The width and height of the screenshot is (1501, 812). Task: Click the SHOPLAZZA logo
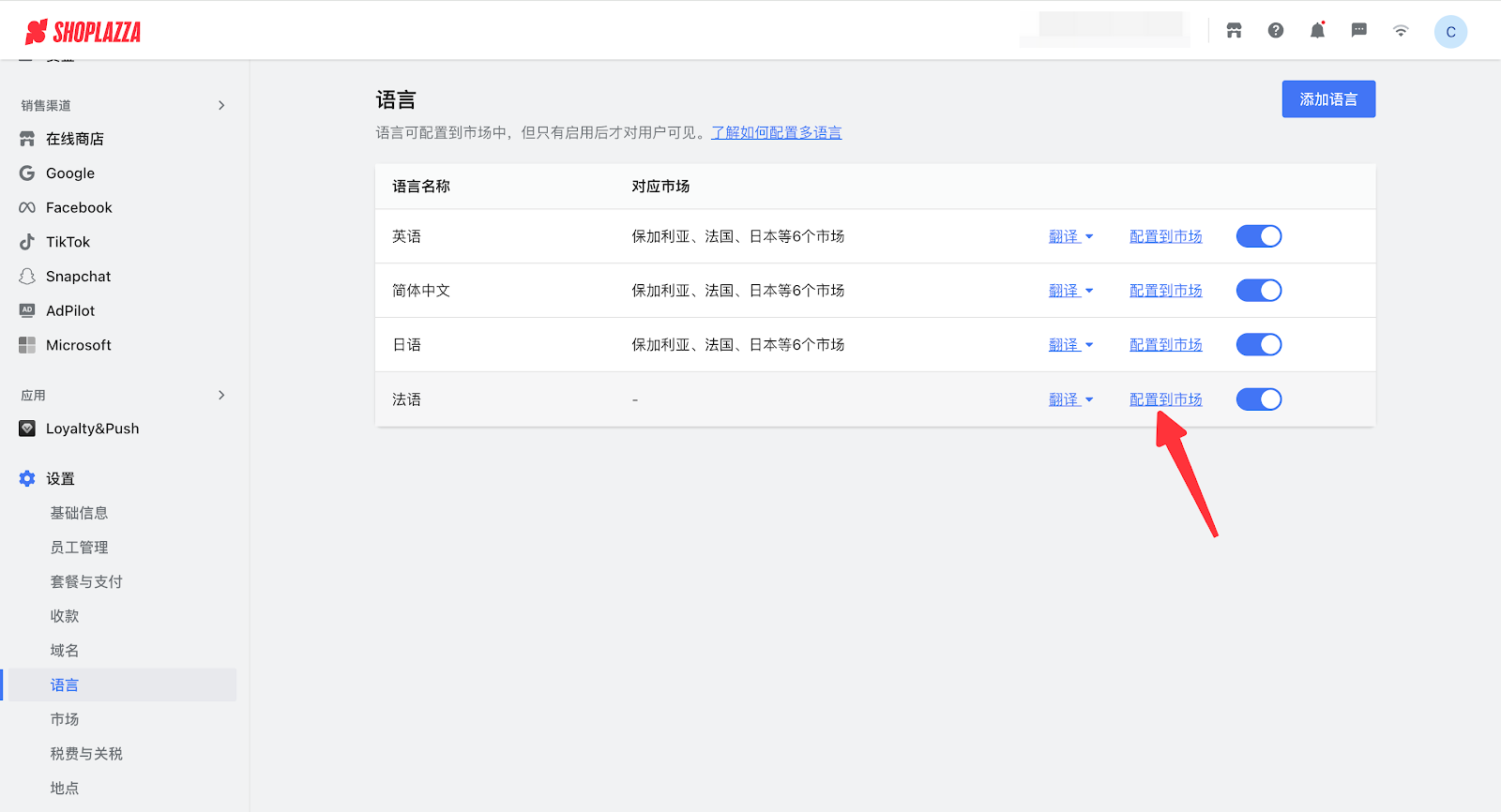coord(83,32)
